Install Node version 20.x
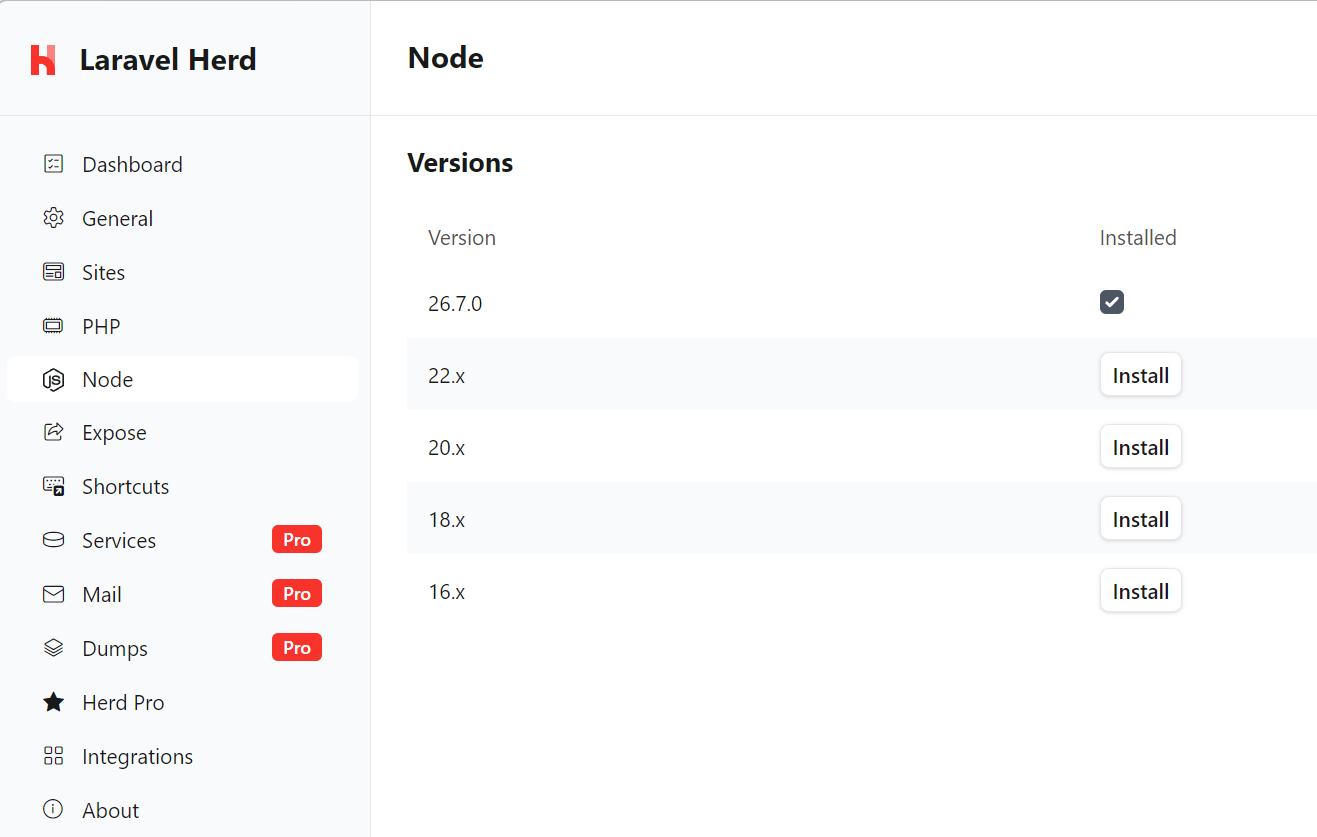Screen dimensions: 1317x837 tap(1141, 447)
